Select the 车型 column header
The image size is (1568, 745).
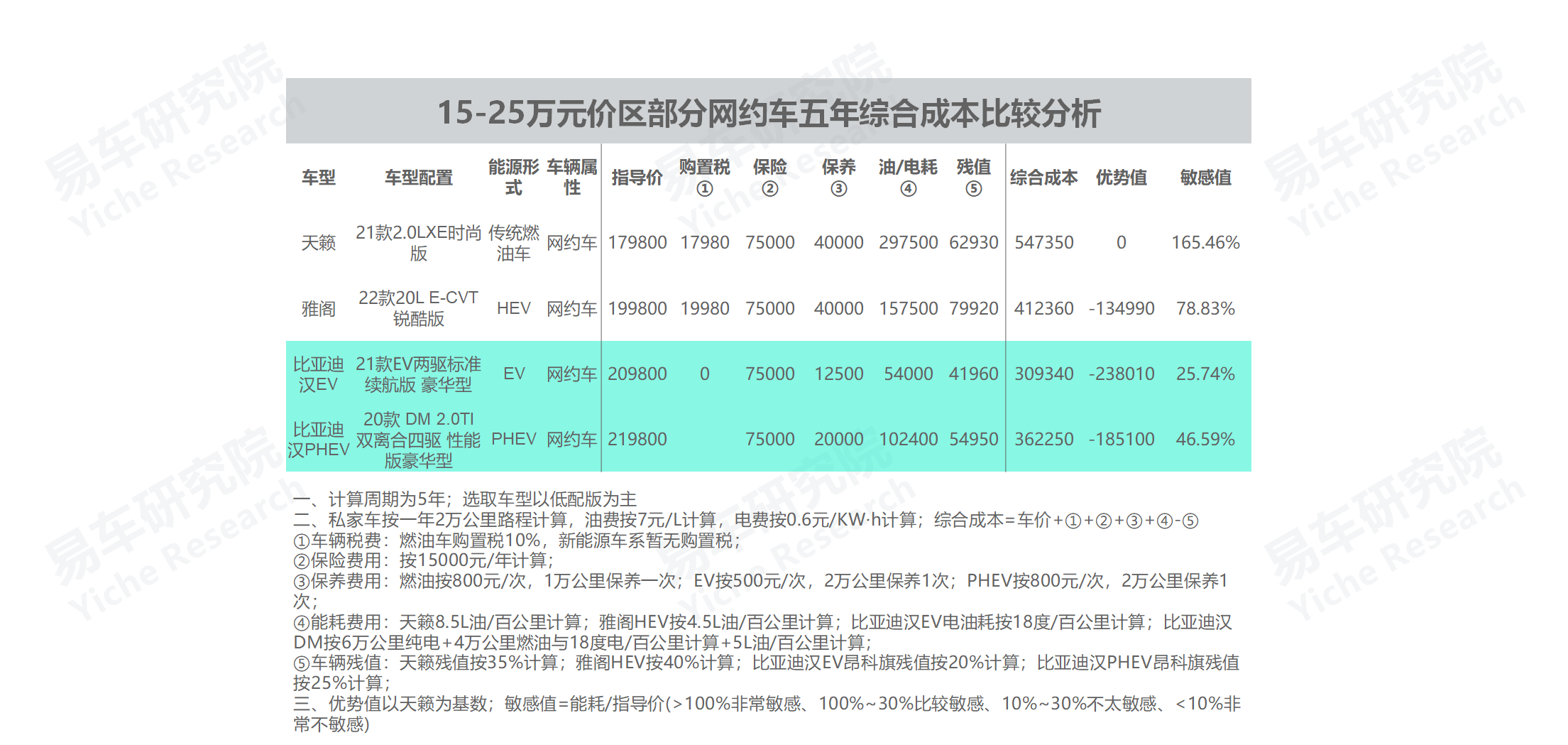click(x=318, y=178)
